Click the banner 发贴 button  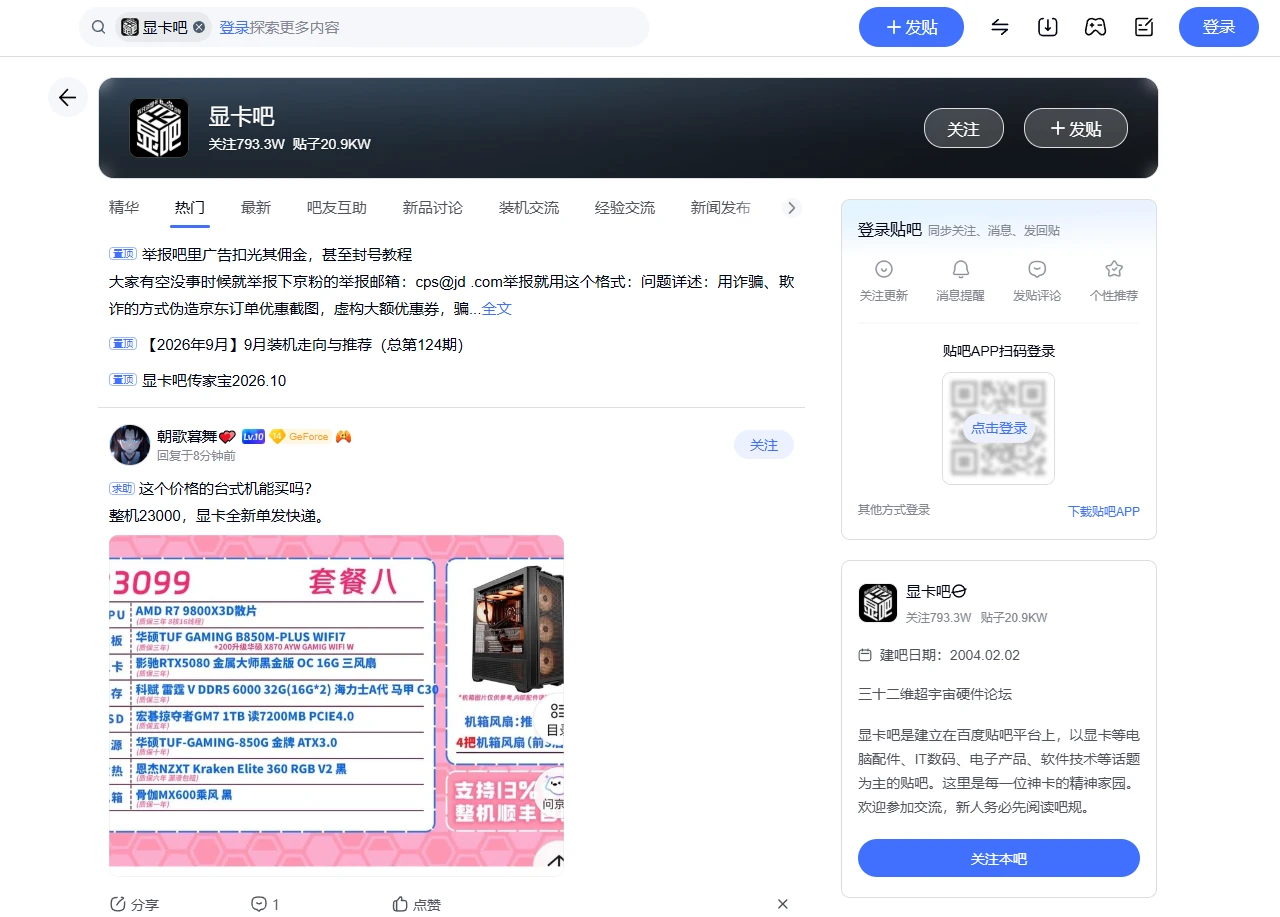(1076, 128)
